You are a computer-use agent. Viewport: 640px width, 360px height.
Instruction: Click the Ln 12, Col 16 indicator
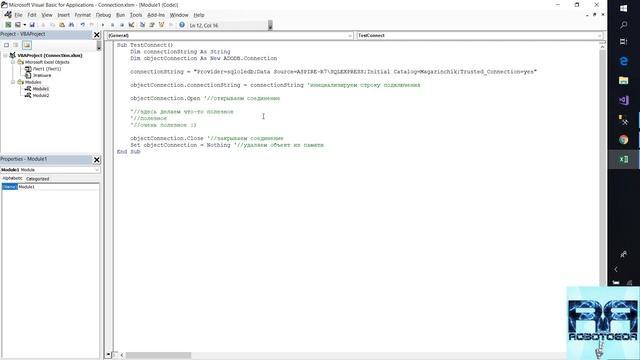pyautogui.click(x=204, y=25)
